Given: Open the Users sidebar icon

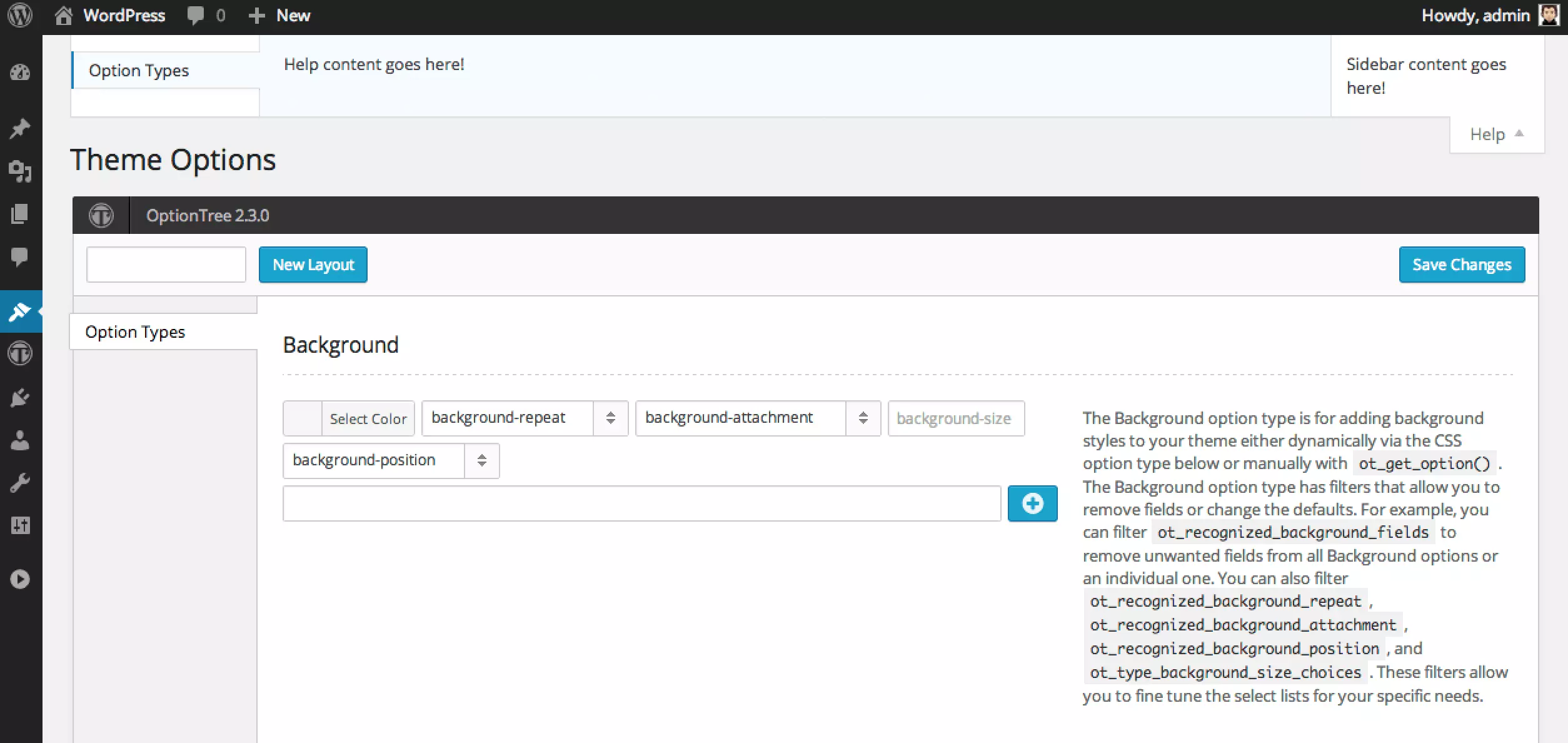Looking at the screenshot, I should tap(20, 440).
